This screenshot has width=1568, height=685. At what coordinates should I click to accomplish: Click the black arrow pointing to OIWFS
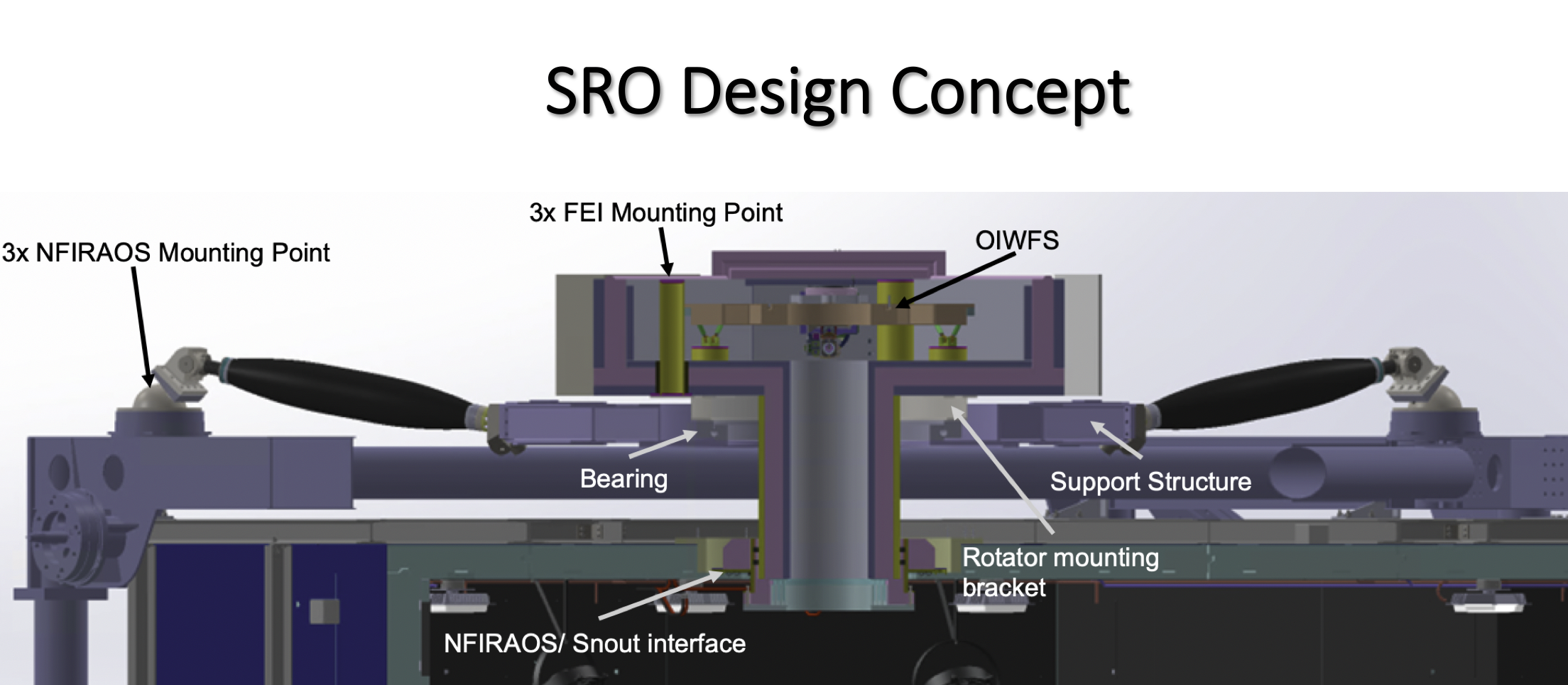[955, 281]
